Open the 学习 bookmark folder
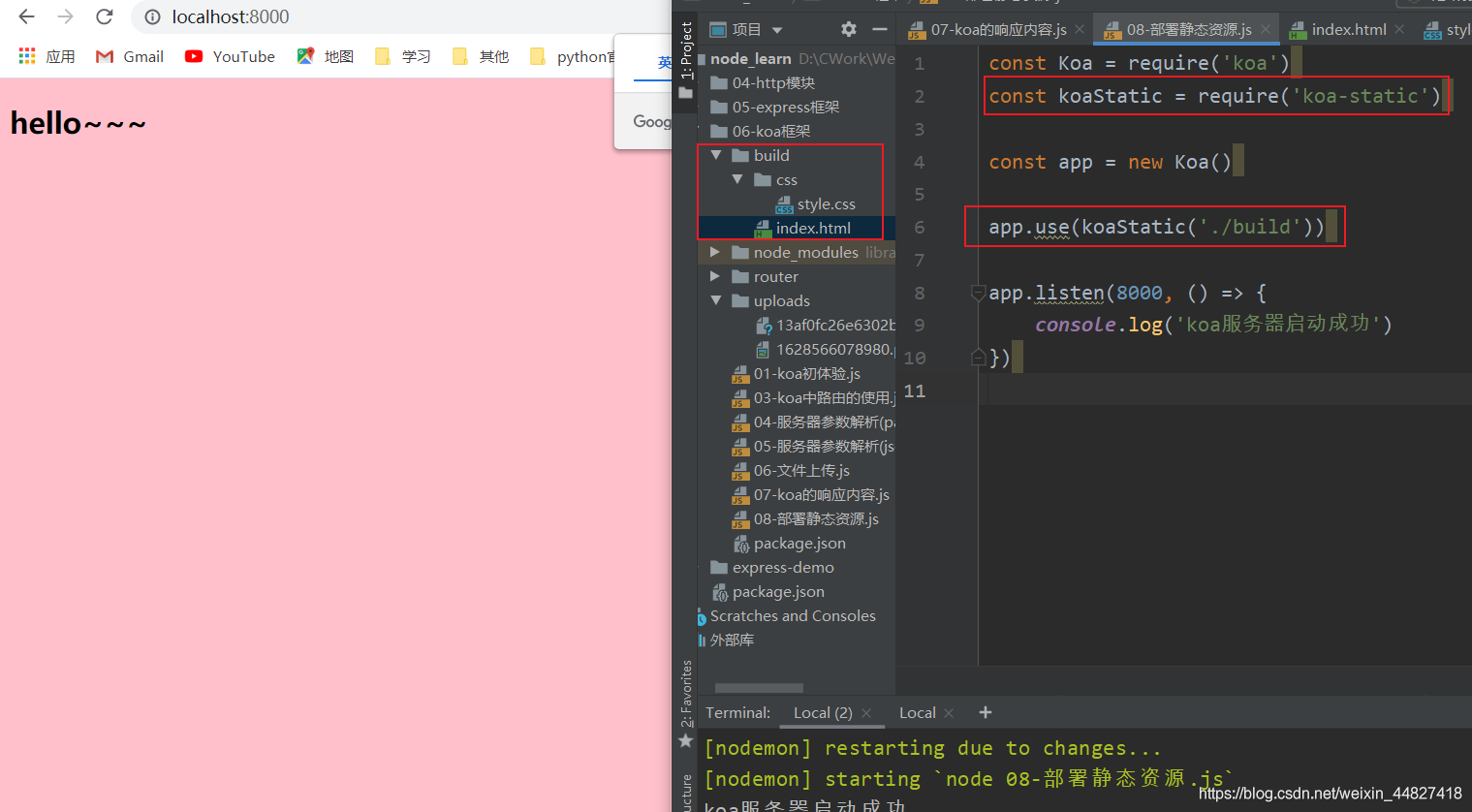The height and width of the screenshot is (812, 1472). [x=403, y=56]
